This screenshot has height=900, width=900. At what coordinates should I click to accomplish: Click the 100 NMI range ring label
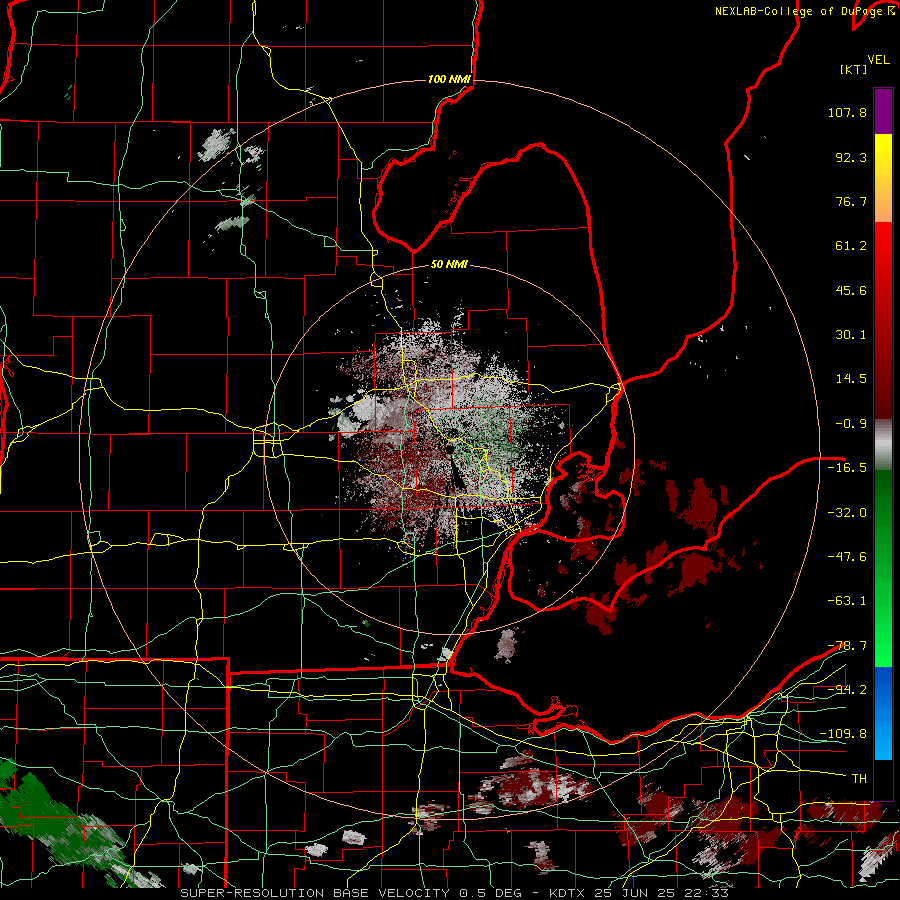449,79
